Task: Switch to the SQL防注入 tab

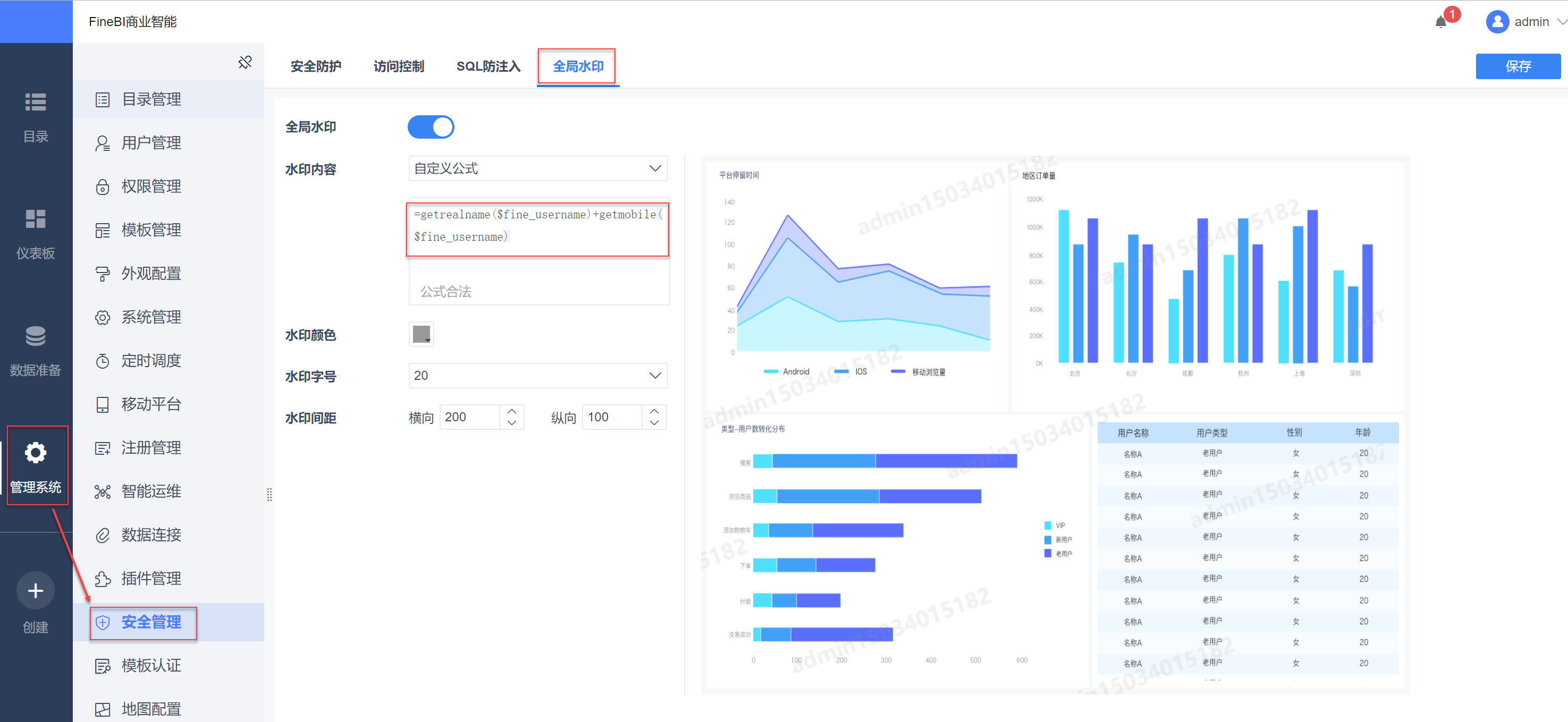Action: click(x=488, y=66)
